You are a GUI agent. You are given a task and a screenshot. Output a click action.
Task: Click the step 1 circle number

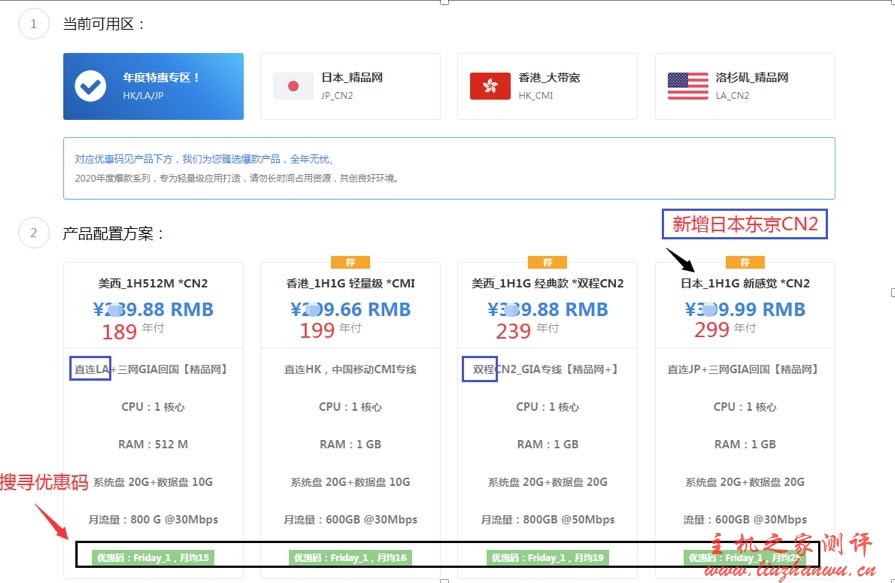(x=33, y=24)
